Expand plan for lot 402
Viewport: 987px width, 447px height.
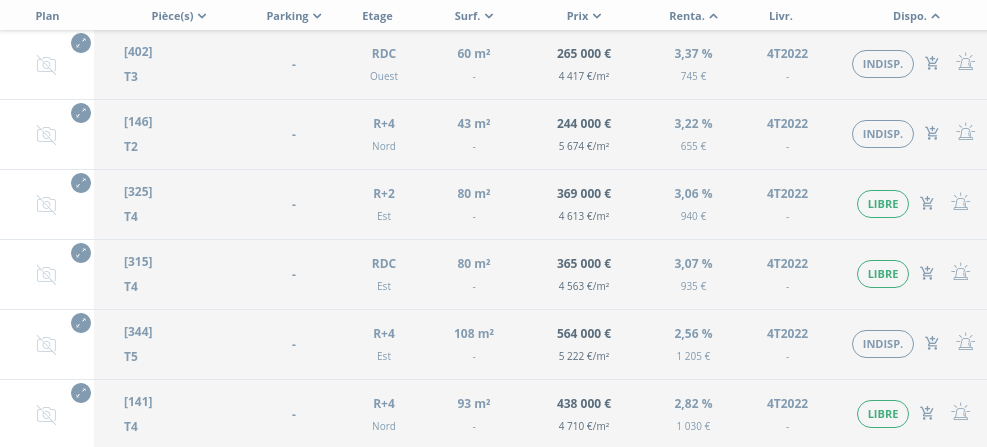coord(81,43)
